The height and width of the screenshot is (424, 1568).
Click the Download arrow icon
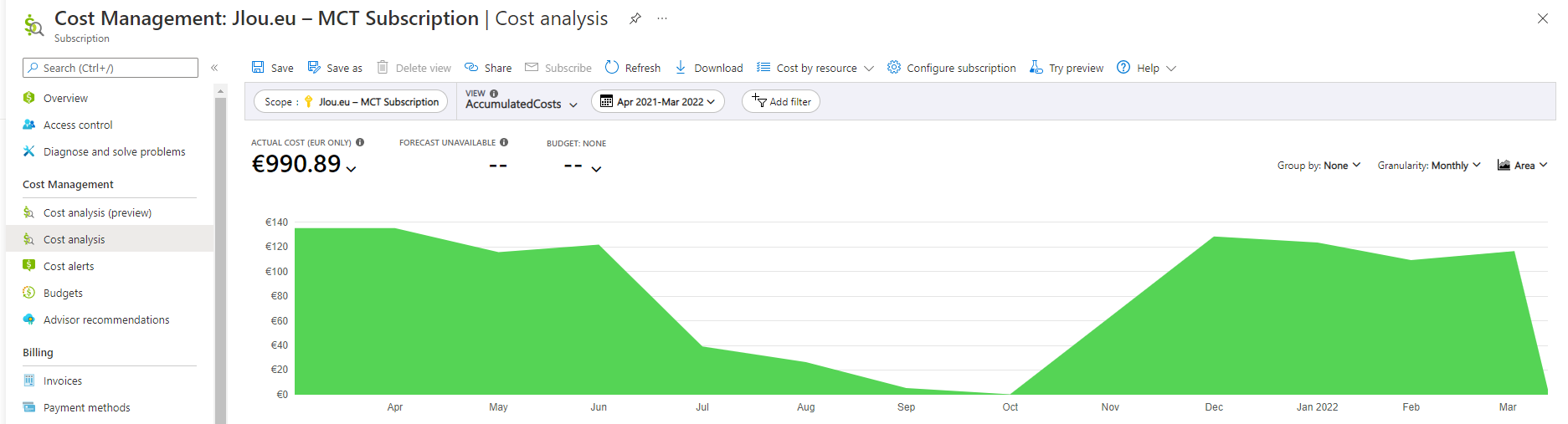[681, 67]
